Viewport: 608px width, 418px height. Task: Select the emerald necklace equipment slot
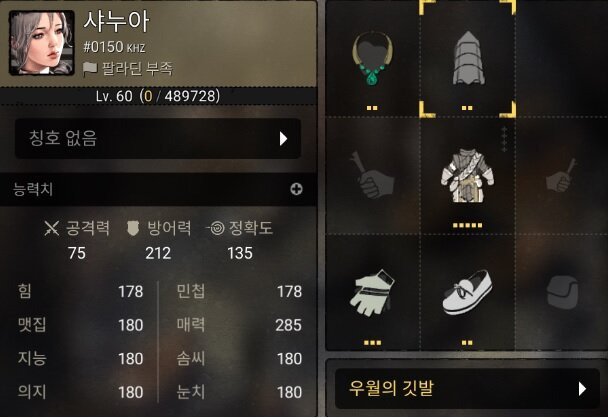tap(372, 59)
